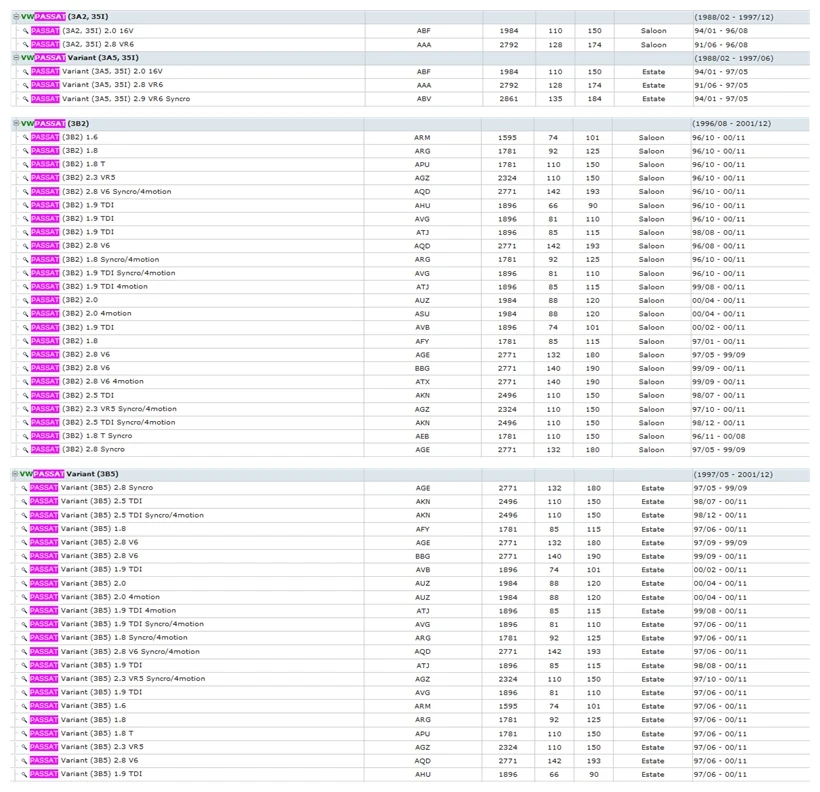Open PASSAT Variant (3B5) 2.3 VR5 Syncro/4motion

117,679
